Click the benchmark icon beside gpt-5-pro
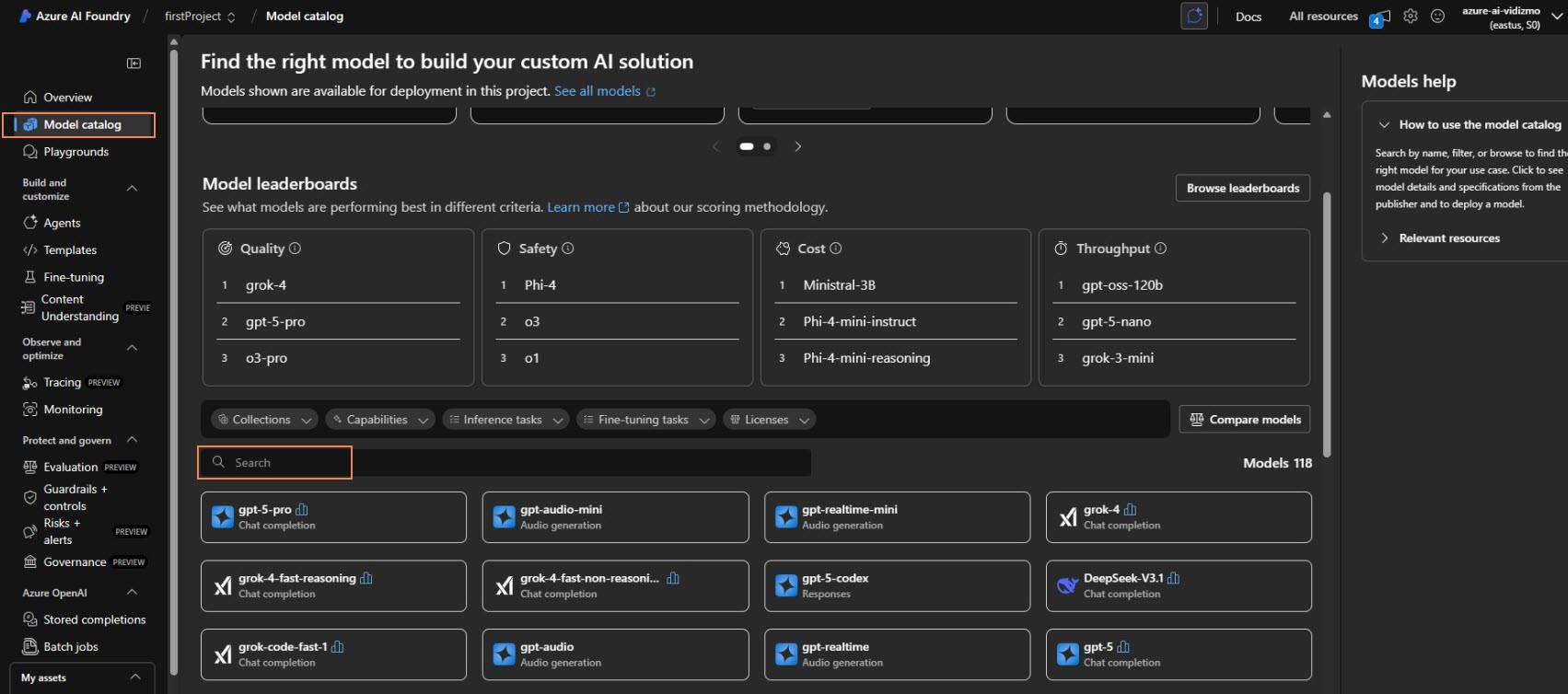The width and height of the screenshot is (1568, 694). click(302, 510)
